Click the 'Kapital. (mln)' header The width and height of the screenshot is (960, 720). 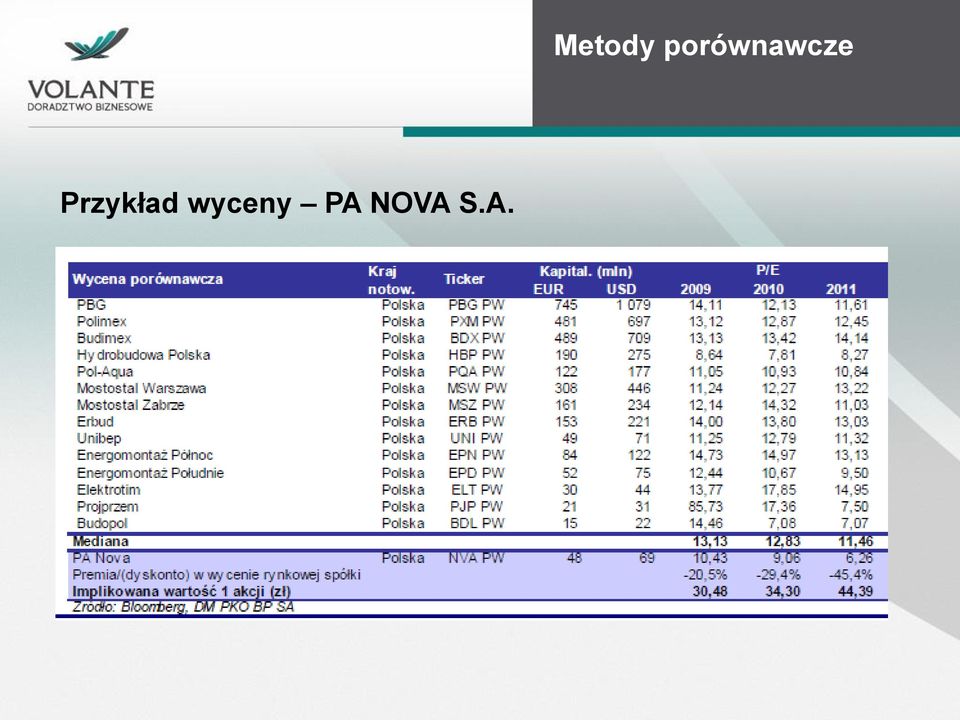click(x=586, y=271)
